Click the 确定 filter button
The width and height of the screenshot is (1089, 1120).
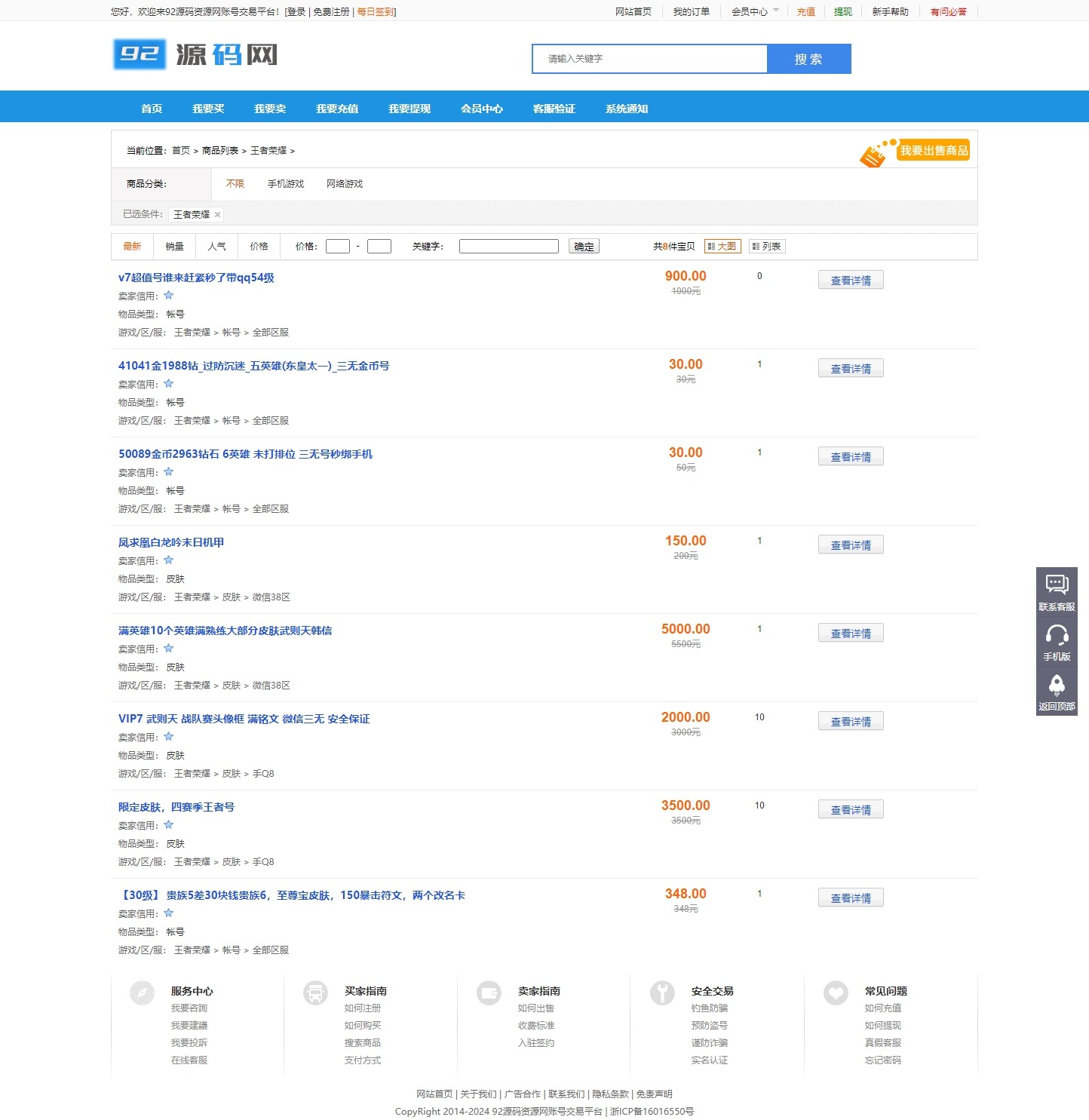(584, 247)
